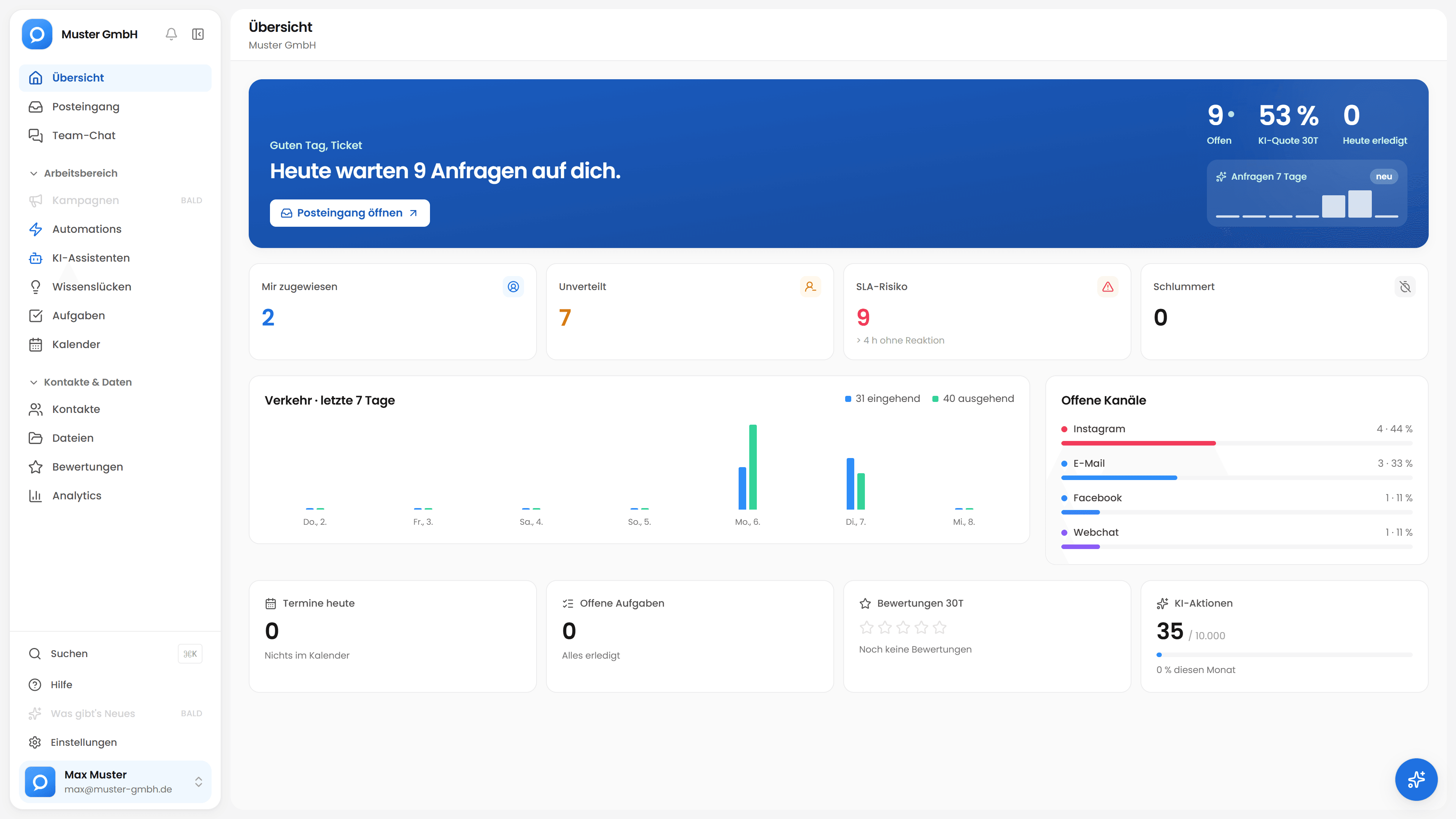
Task: Click the Aufgaben checkbox icon
Action: [36, 315]
